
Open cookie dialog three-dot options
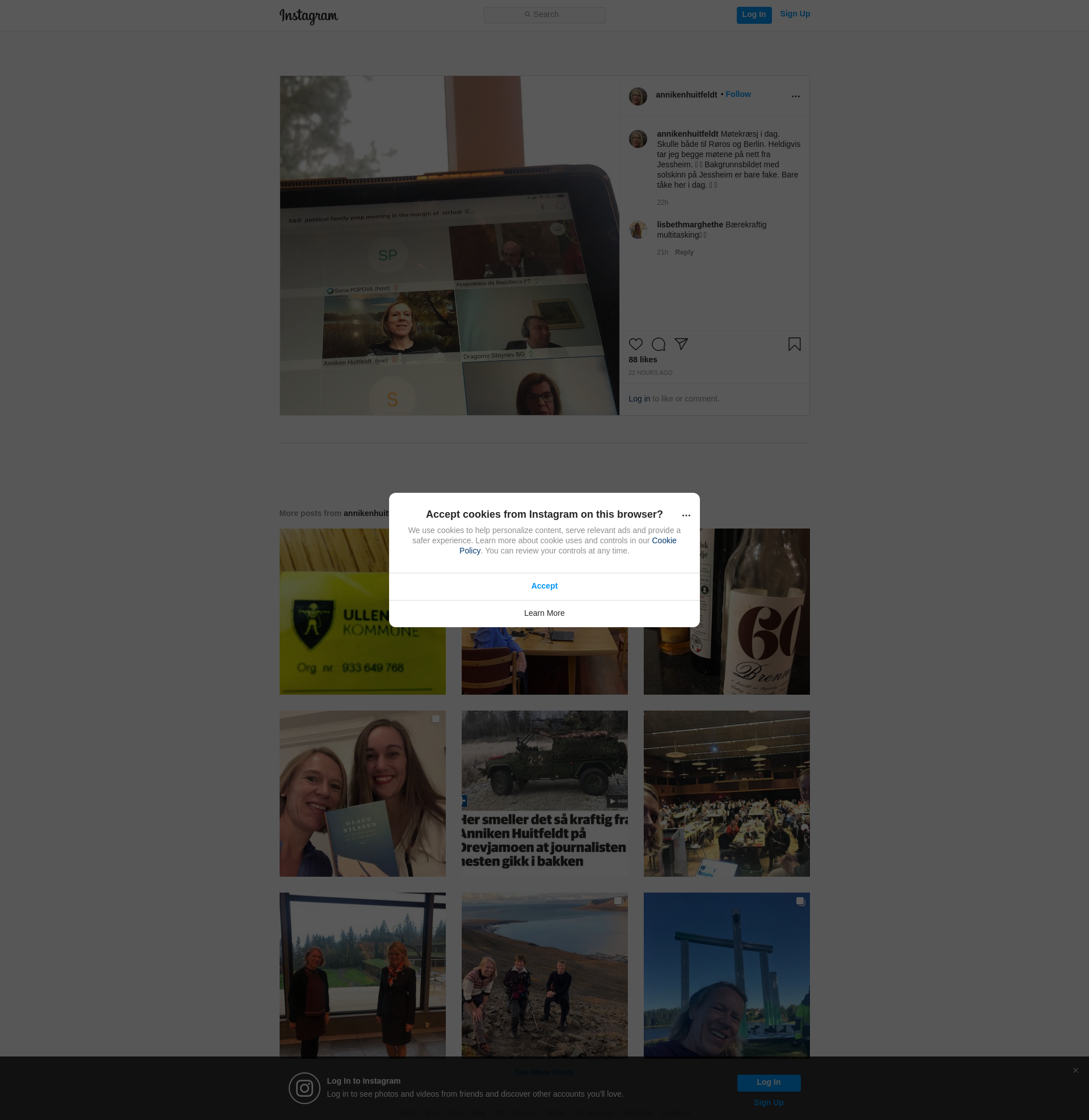coord(686,515)
